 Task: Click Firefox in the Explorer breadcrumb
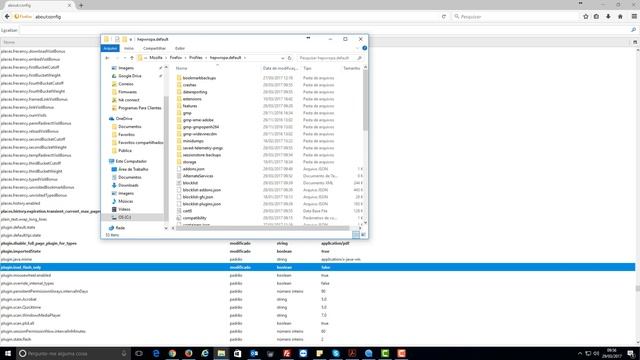[x=176, y=58]
